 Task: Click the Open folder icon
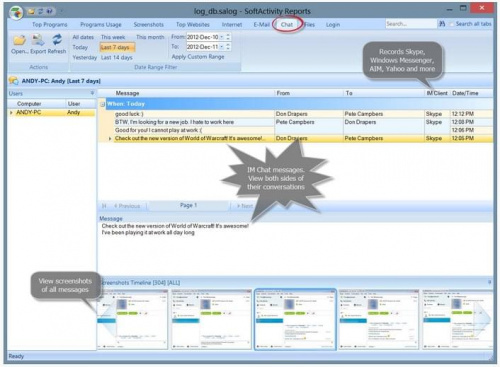[x=20, y=40]
